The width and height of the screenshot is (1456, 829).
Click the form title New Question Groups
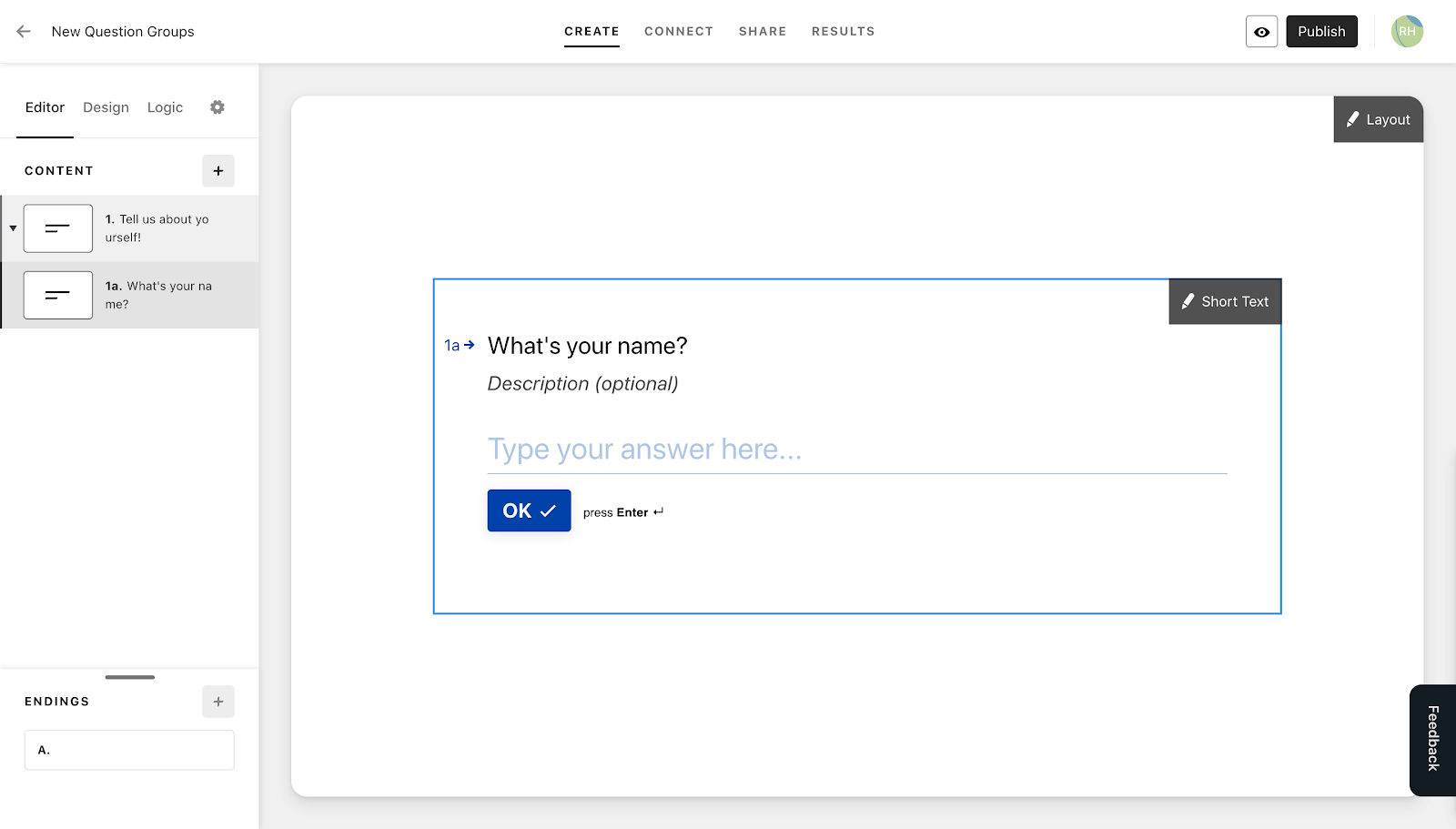[x=123, y=32]
